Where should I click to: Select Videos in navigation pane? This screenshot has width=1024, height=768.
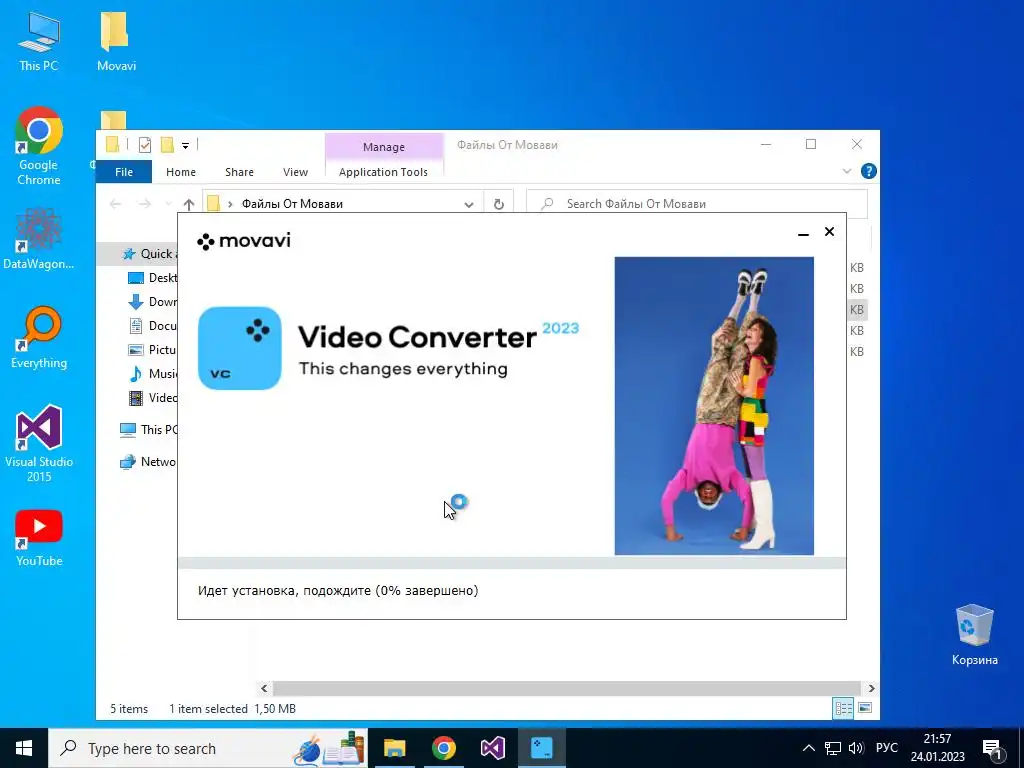point(153,397)
